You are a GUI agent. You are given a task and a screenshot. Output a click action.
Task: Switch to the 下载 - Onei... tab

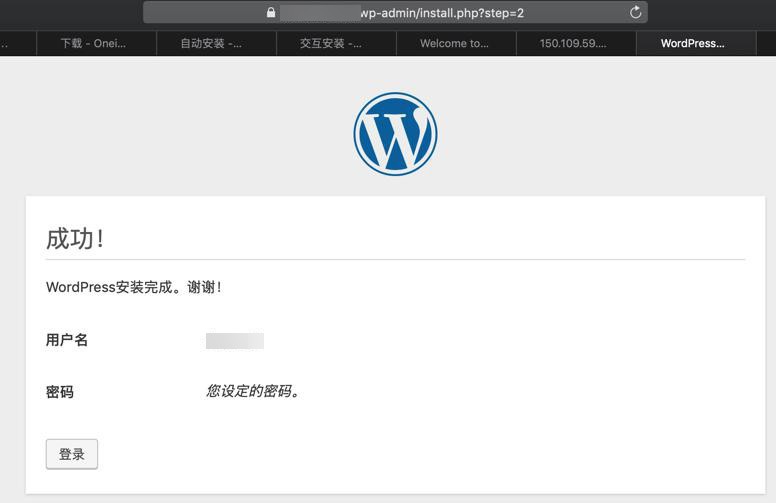click(97, 44)
